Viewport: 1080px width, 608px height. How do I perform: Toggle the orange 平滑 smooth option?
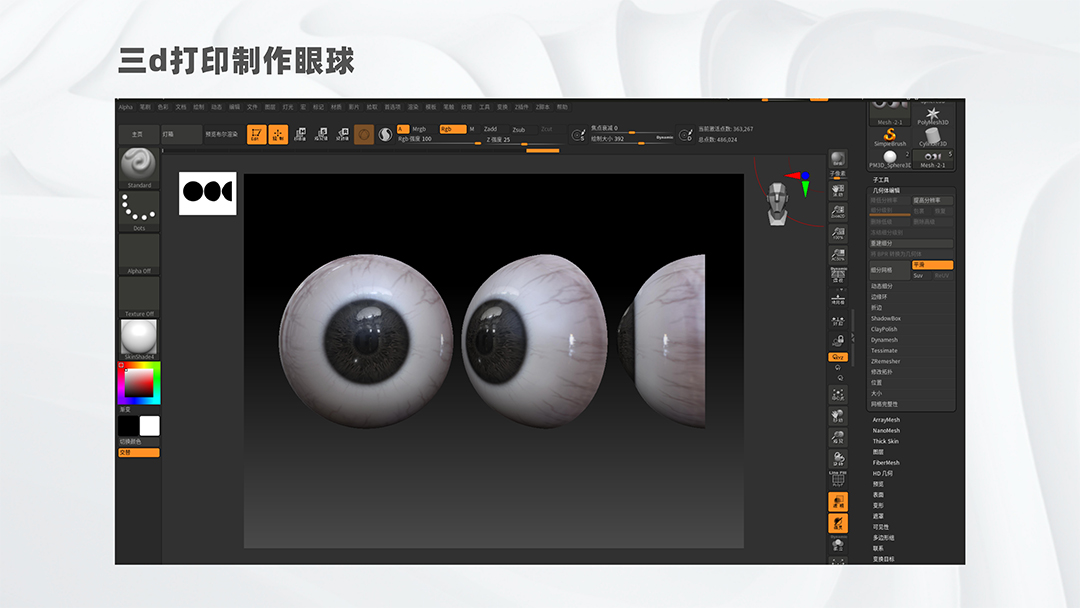[932, 265]
